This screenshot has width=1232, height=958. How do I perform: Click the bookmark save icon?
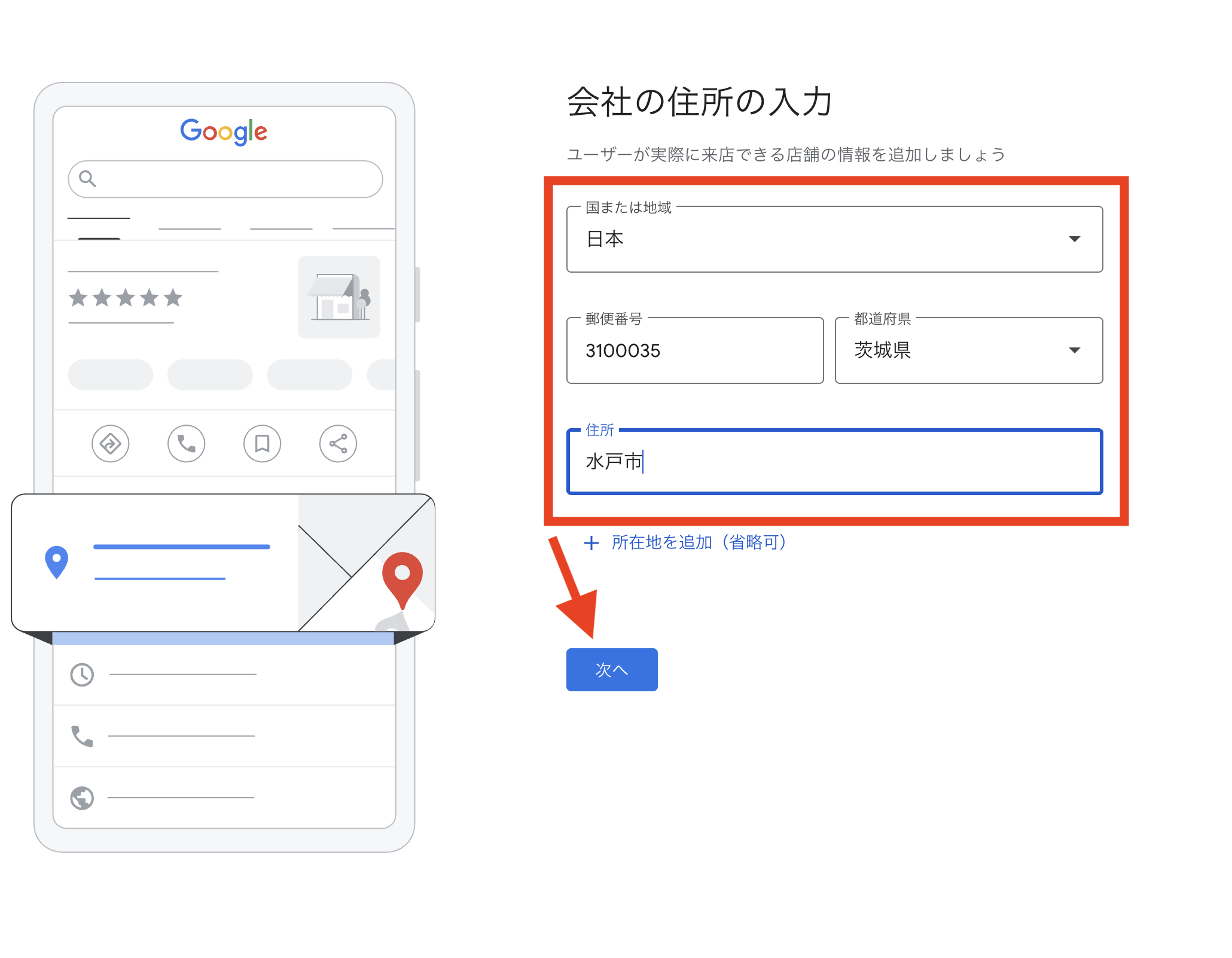[x=262, y=444]
